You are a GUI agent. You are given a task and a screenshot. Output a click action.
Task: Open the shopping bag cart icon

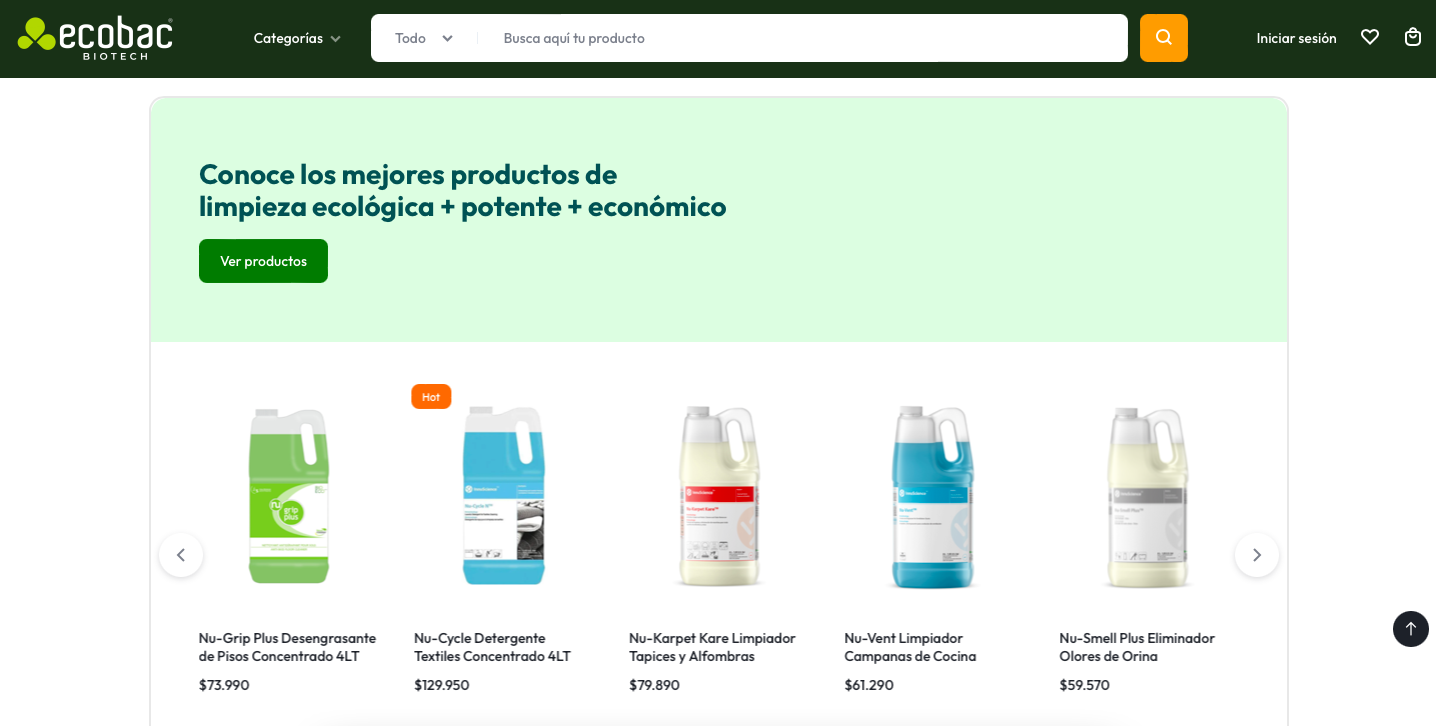1413,37
